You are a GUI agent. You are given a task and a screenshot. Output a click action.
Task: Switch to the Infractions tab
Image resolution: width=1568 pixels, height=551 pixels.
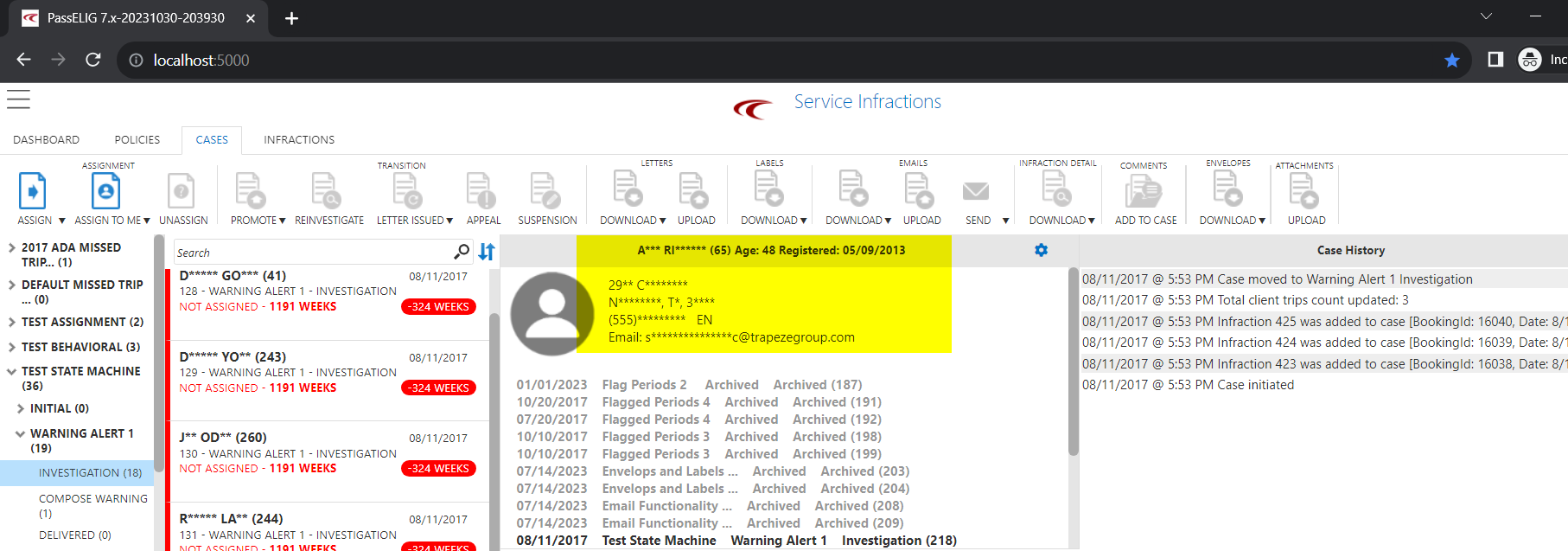point(298,139)
